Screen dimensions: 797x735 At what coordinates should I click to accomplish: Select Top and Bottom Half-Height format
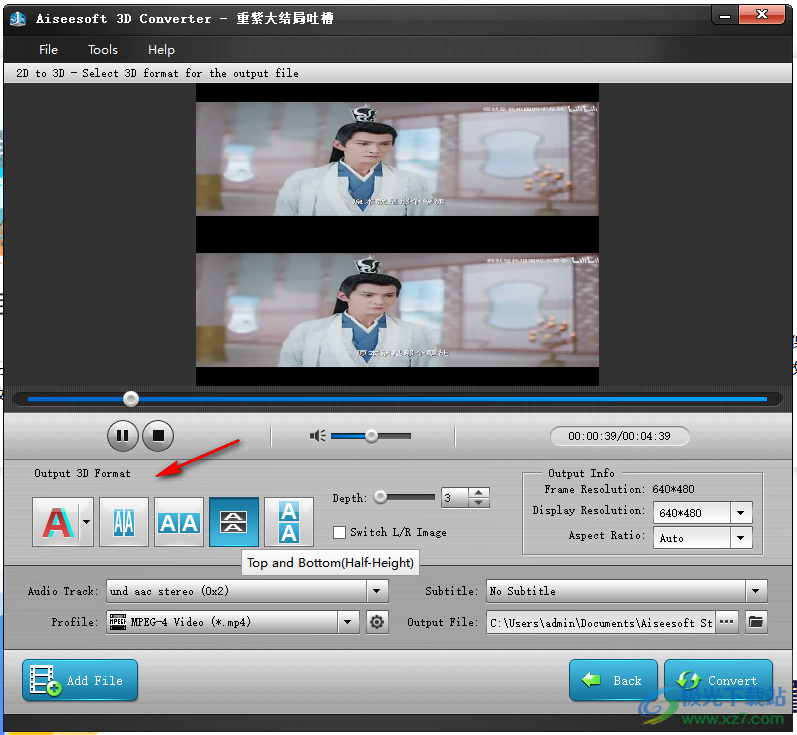tap(234, 522)
